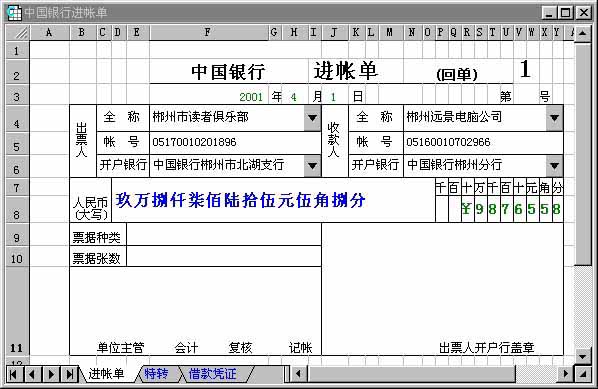This screenshot has width=598, height=389.
Task: Click the vertical scrollbar up arrow
Action: point(582,34)
